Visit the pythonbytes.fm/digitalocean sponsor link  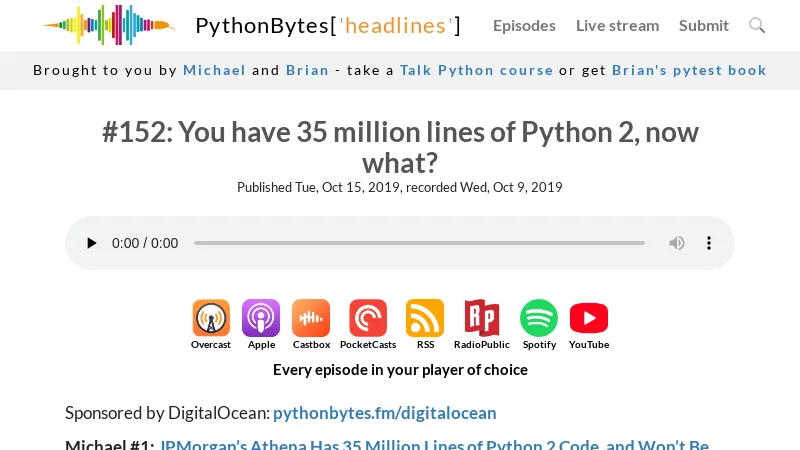point(384,413)
